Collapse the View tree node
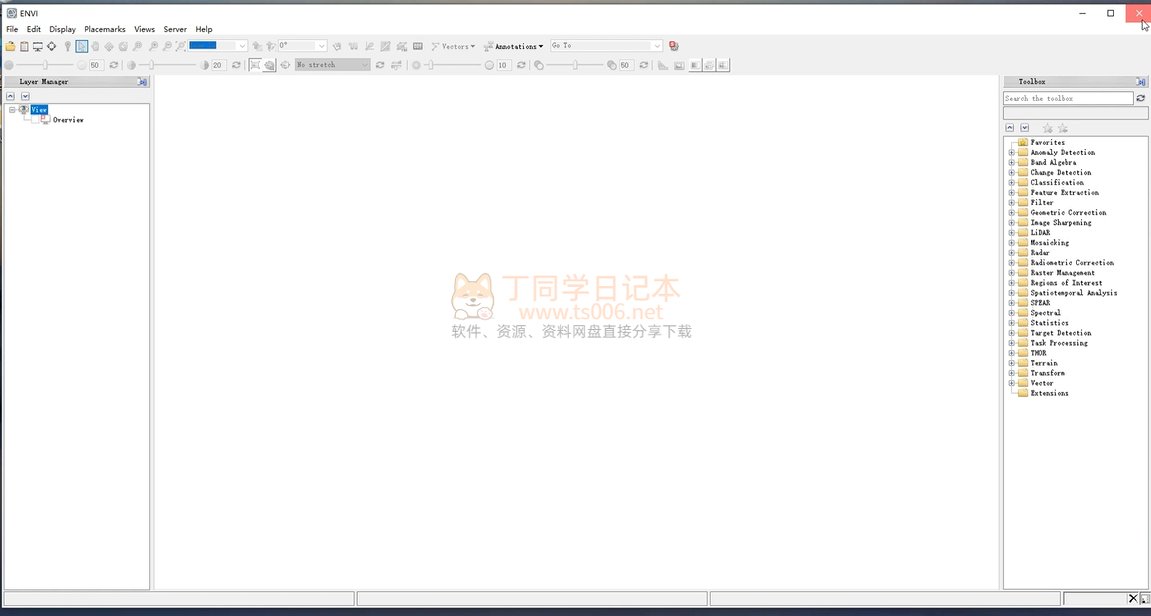This screenshot has width=1151, height=616. coord(12,109)
